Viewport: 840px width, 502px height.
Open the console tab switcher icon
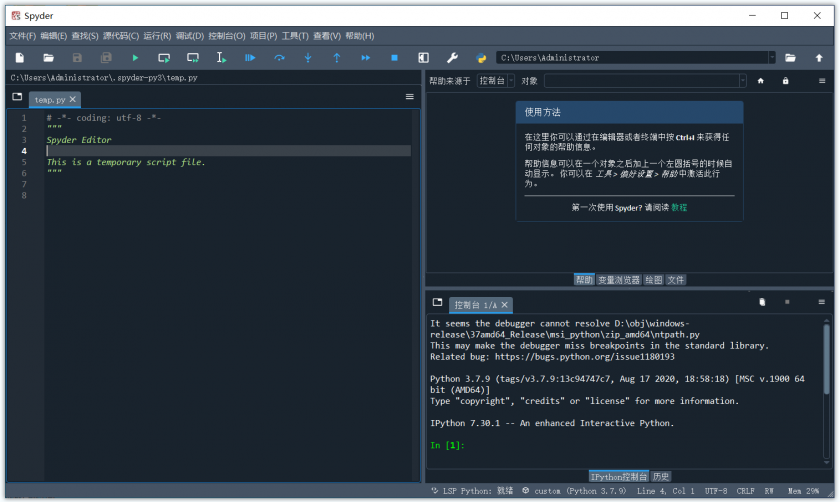coord(438,303)
